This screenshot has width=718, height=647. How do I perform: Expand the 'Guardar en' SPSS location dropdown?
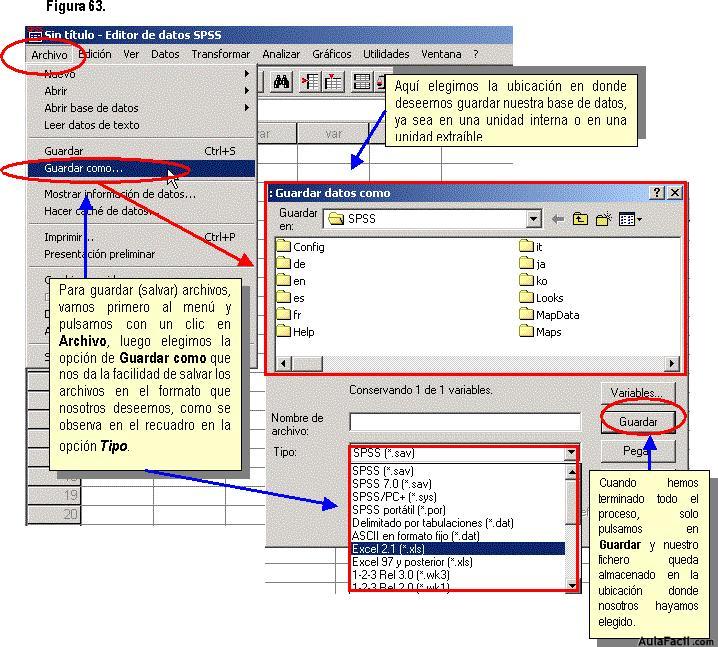[533, 219]
